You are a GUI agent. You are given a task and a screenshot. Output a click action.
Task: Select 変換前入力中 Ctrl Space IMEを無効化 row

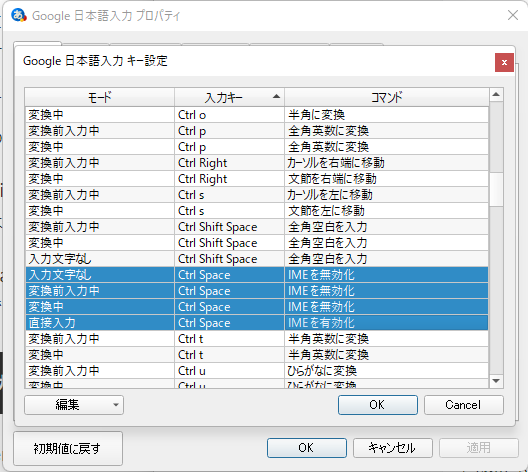tap(257, 291)
